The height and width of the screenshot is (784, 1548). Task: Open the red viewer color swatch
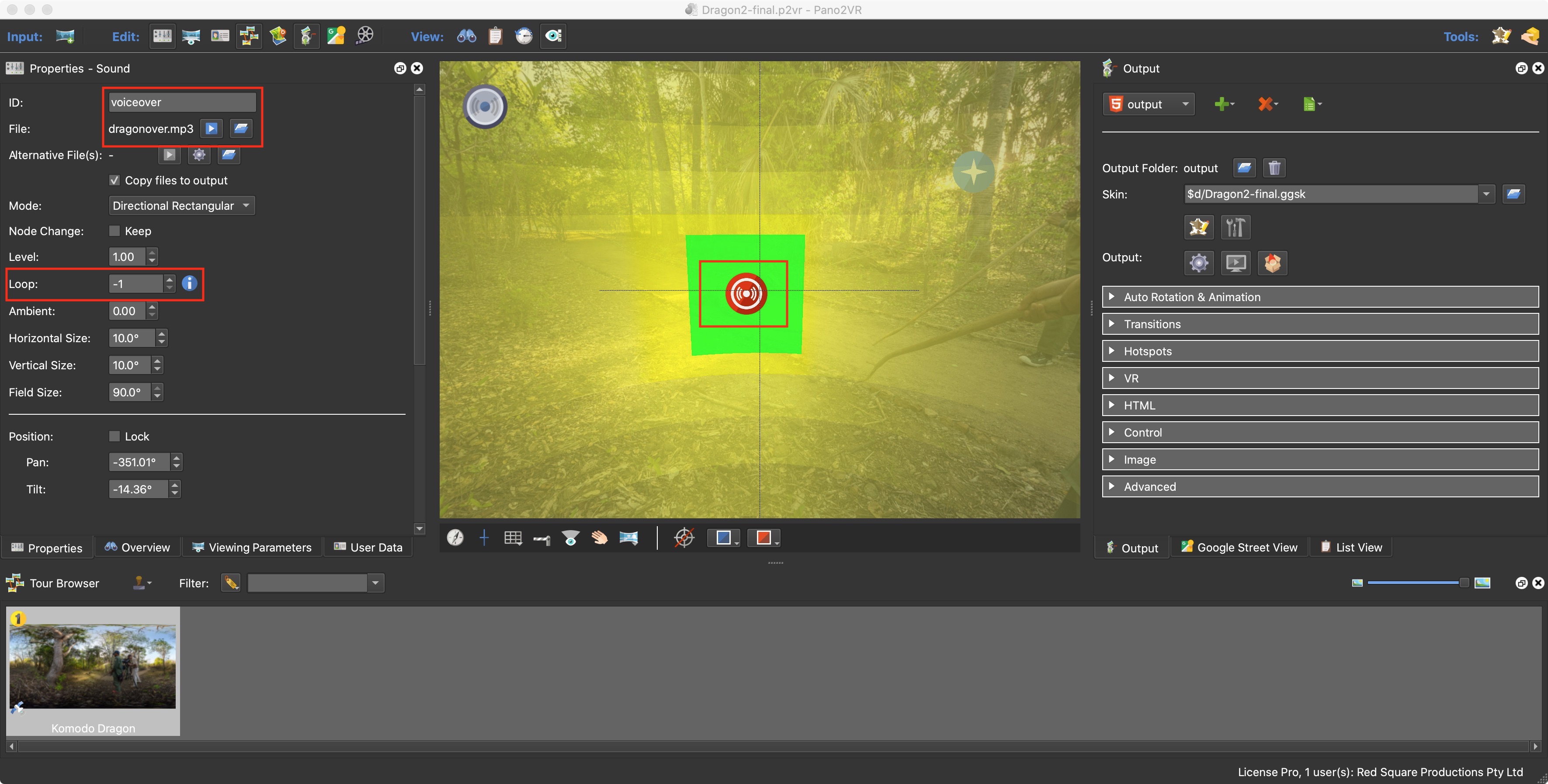763,538
